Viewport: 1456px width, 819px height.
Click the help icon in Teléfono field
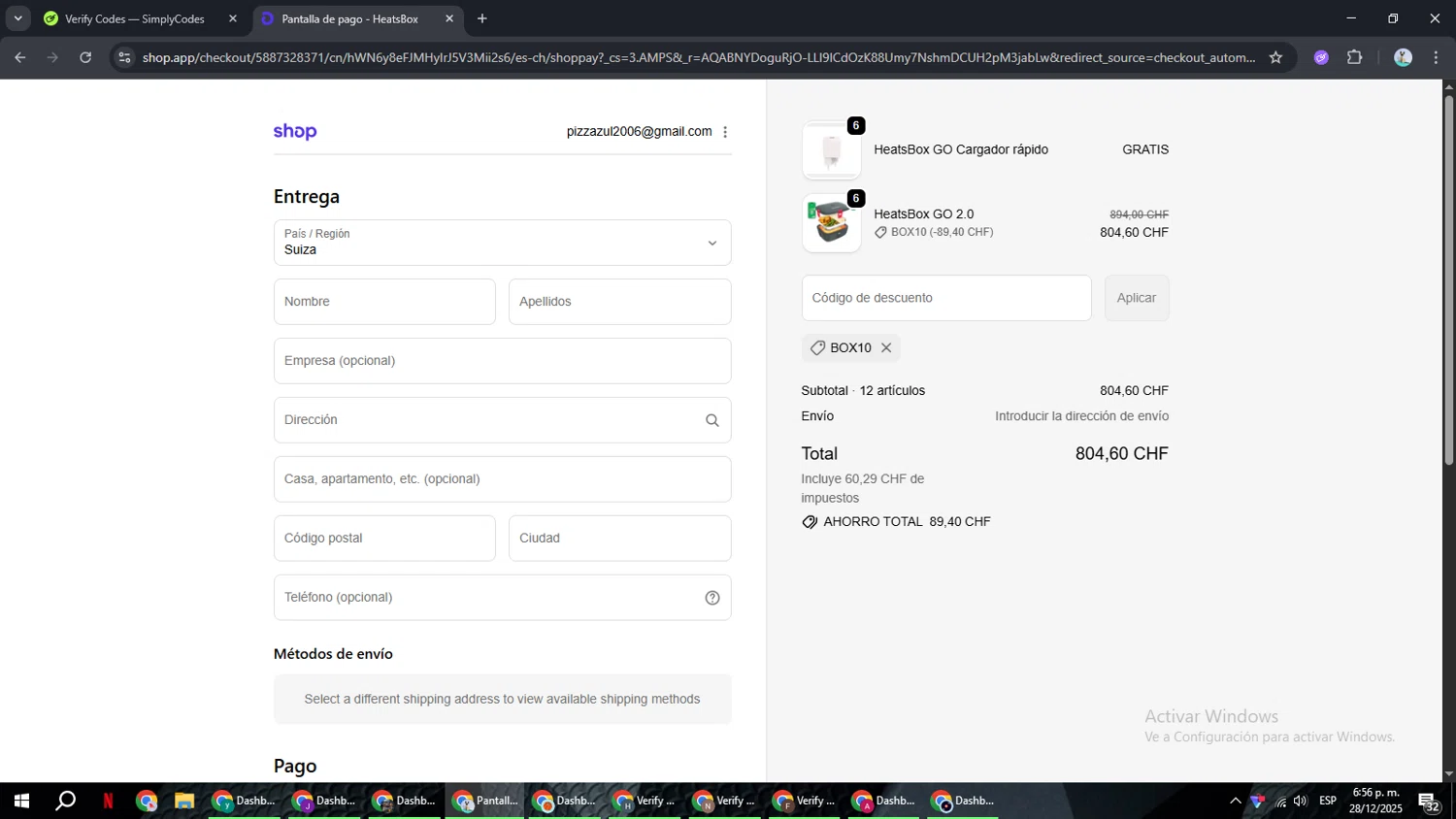click(x=711, y=598)
